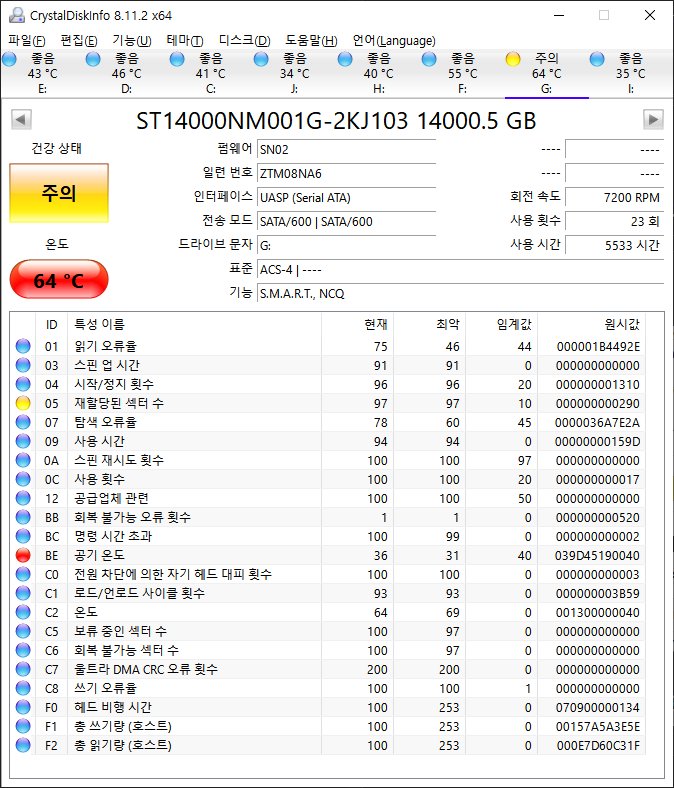Viewport: 674px width, 788px height.
Task: Select disk C: at 41 °C
Action: tap(211, 73)
